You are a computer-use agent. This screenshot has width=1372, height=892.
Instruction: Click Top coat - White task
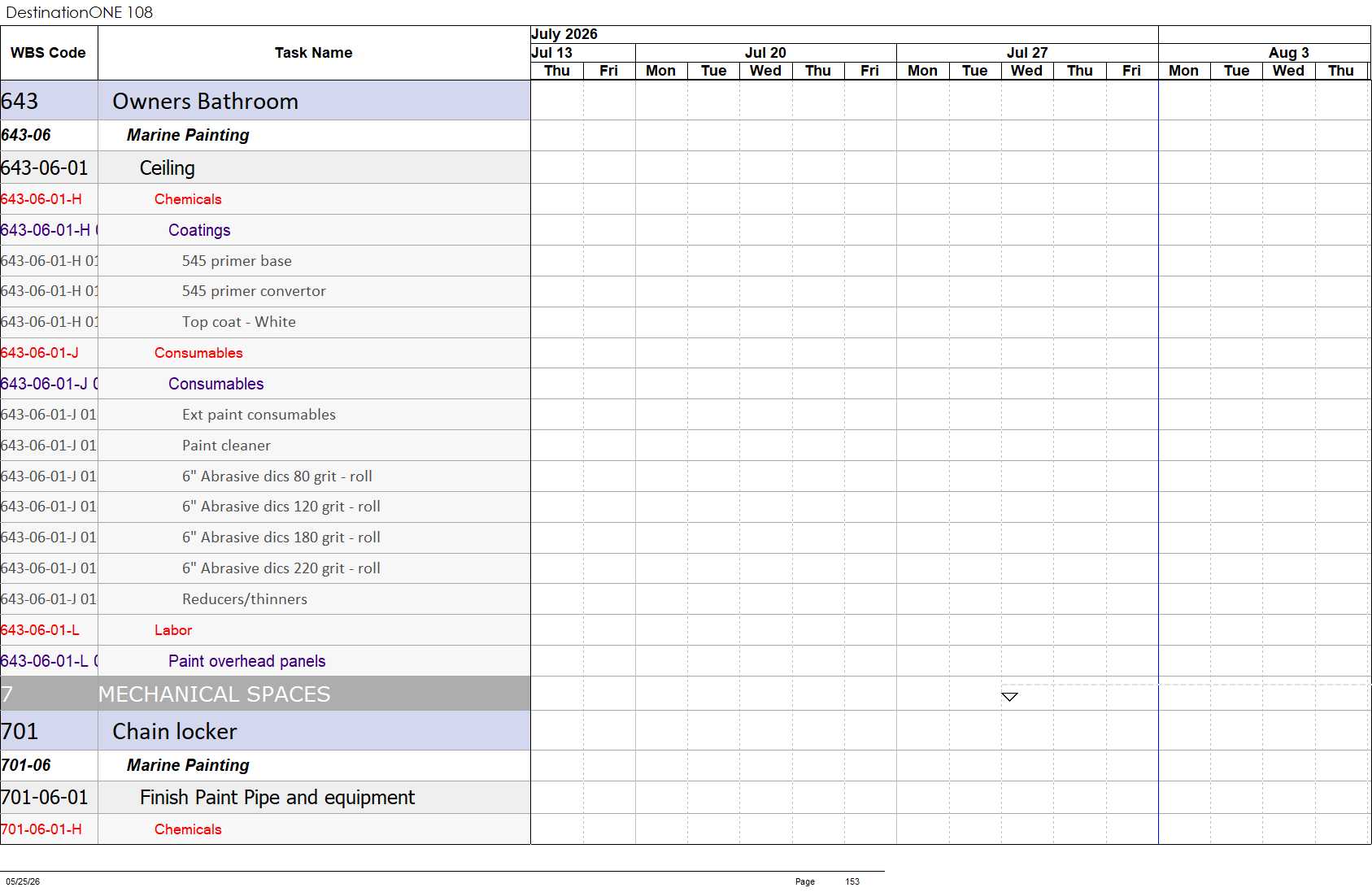[x=239, y=322]
